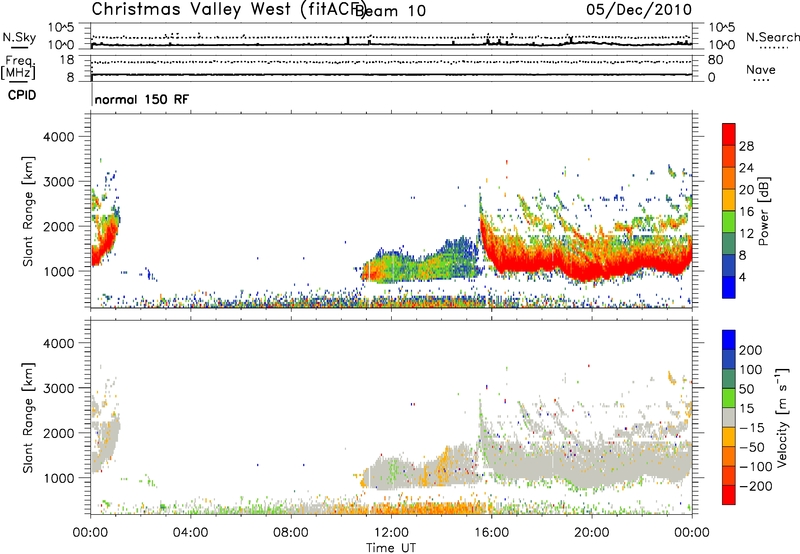Click the "16:00" time tick label
The width and height of the screenshot is (800, 554).
pos(491,533)
